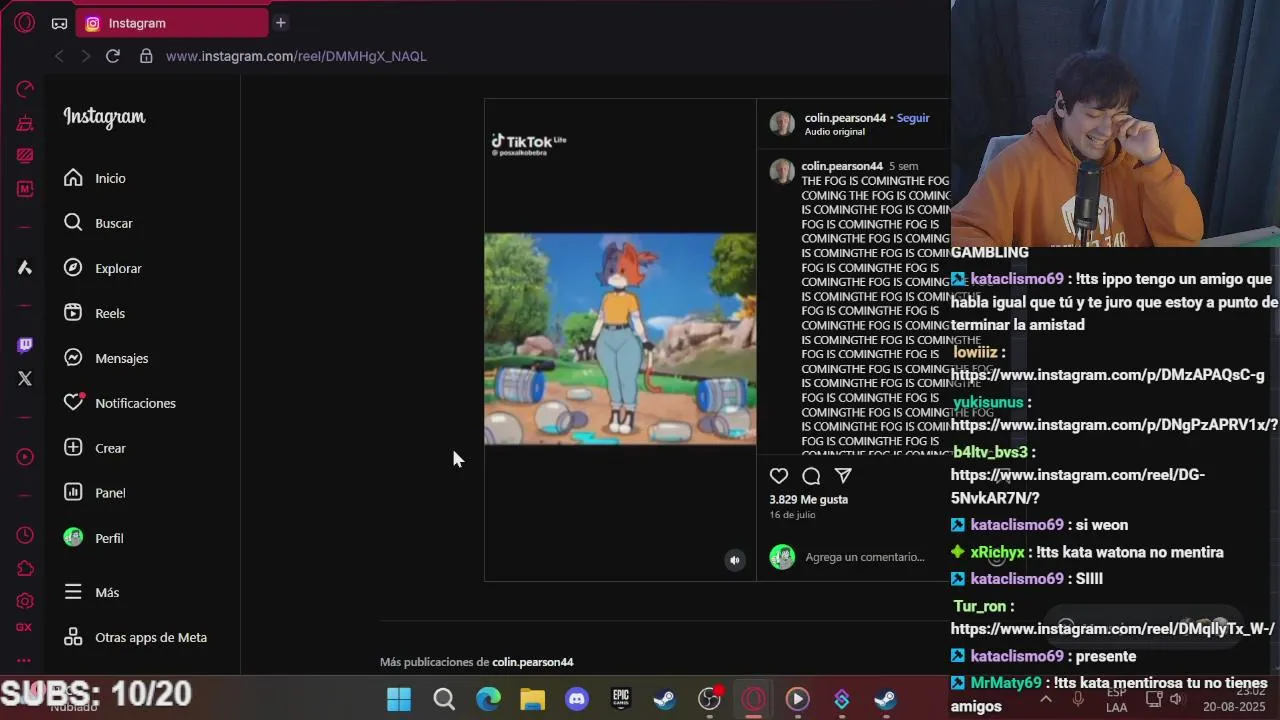This screenshot has width=1280, height=720.
Task: Click colin.pearson44 avatar in post header
Action: [x=782, y=123]
